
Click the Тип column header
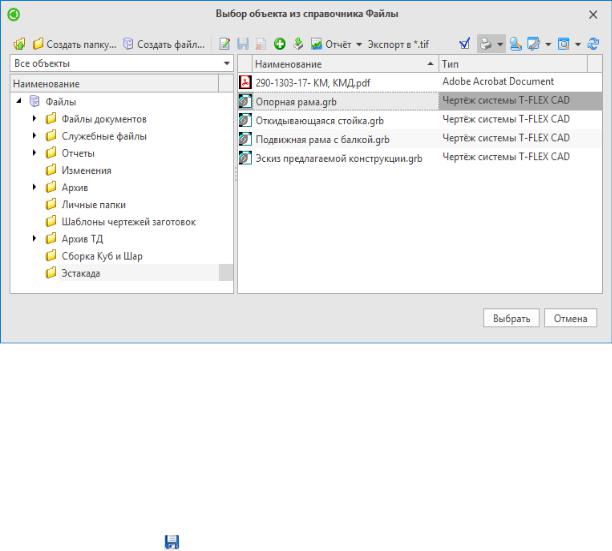coord(513,64)
